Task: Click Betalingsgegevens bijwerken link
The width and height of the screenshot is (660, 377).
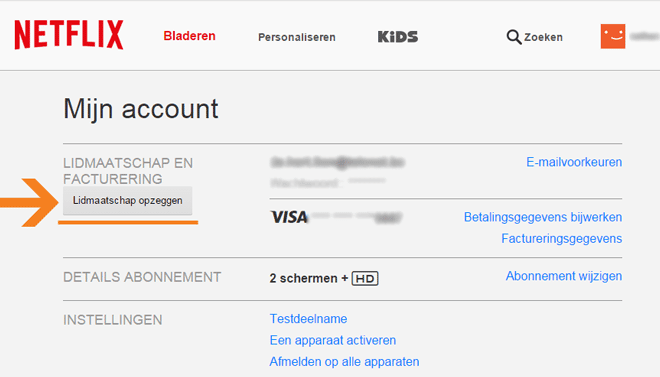Action: point(543,217)
